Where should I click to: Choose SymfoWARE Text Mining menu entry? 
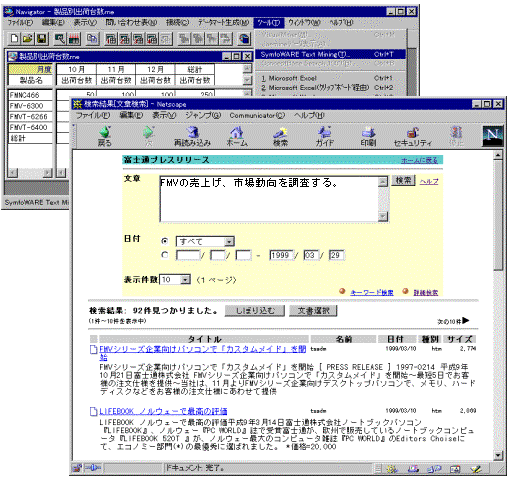pyautogui.click(x=330, y=54)
